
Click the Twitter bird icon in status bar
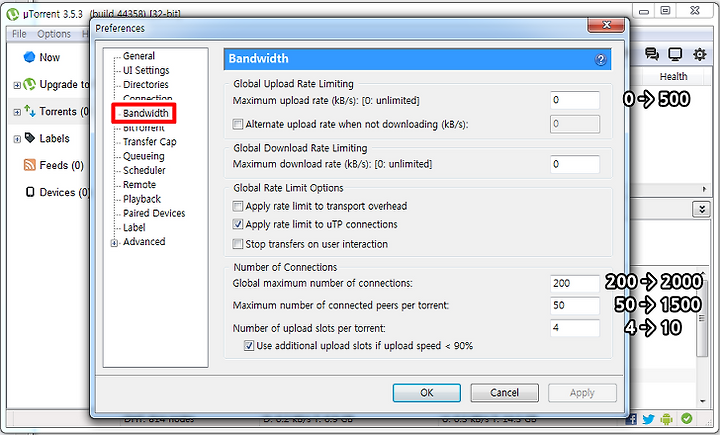(648, 419)
